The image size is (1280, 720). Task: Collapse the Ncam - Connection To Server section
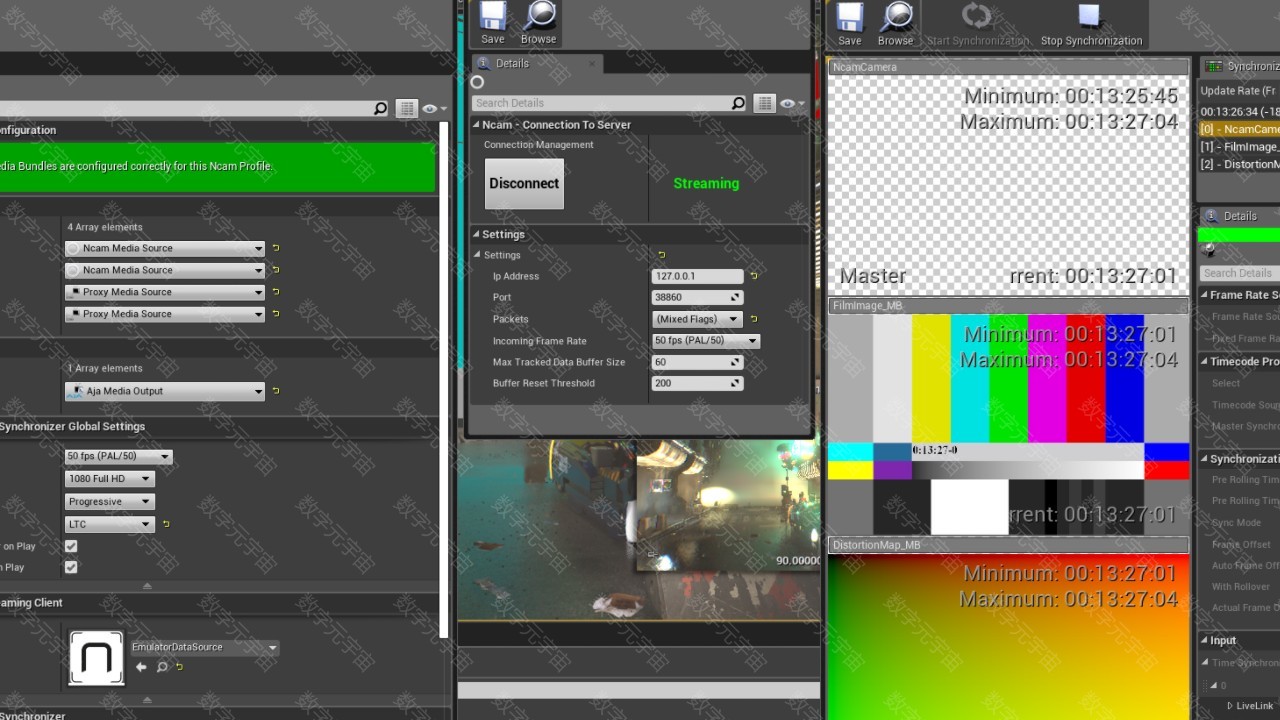pyautogui.click(x=477, y=125)
